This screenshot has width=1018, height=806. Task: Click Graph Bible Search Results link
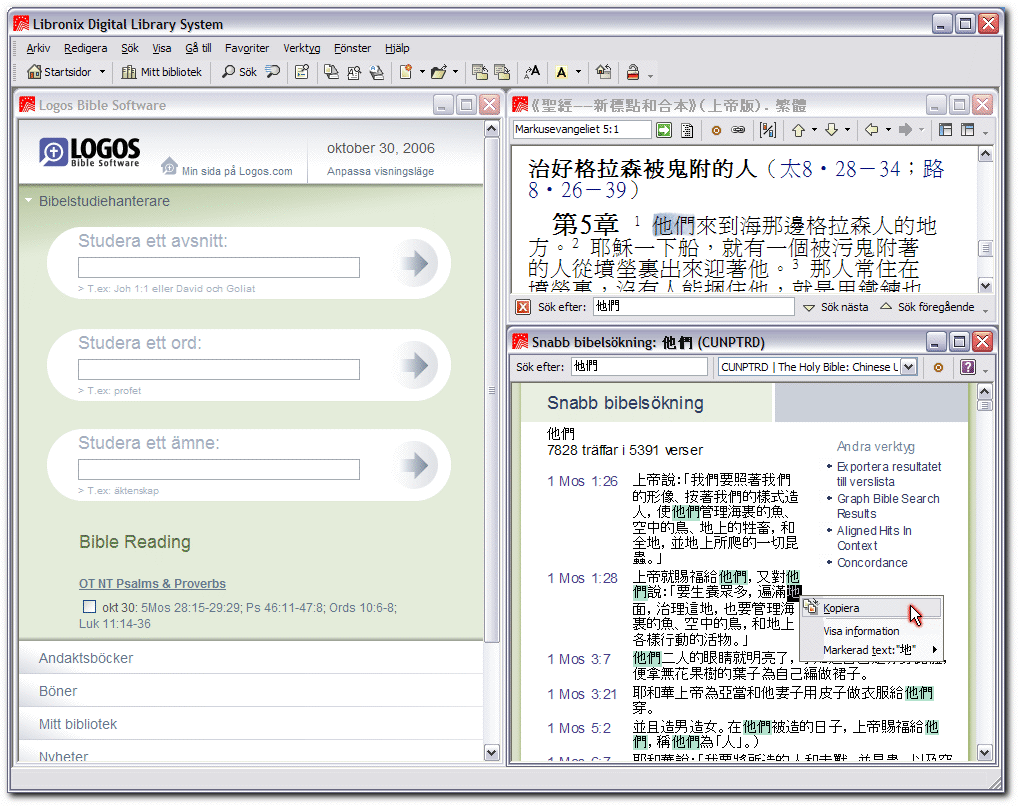(x=888, y=506)
